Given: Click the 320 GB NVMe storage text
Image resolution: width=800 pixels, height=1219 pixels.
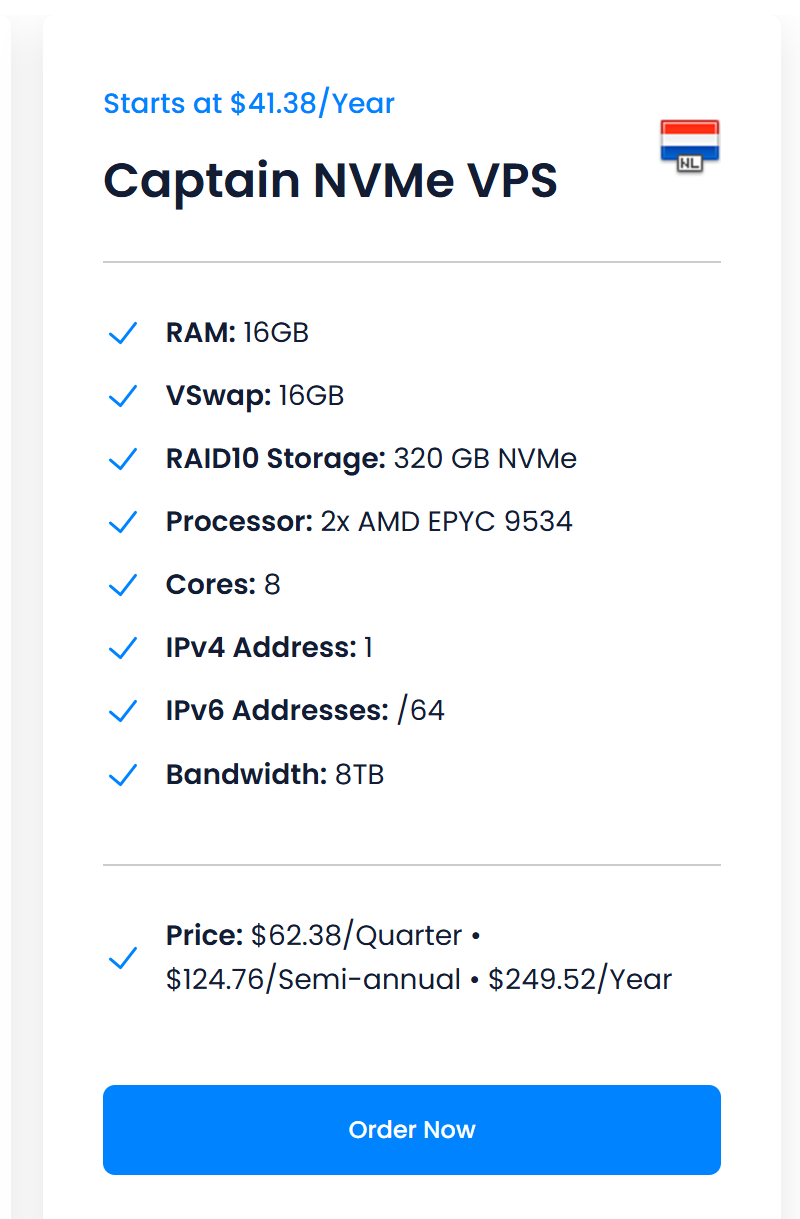Looking at the screenshot, I should (x=485, y=459).
